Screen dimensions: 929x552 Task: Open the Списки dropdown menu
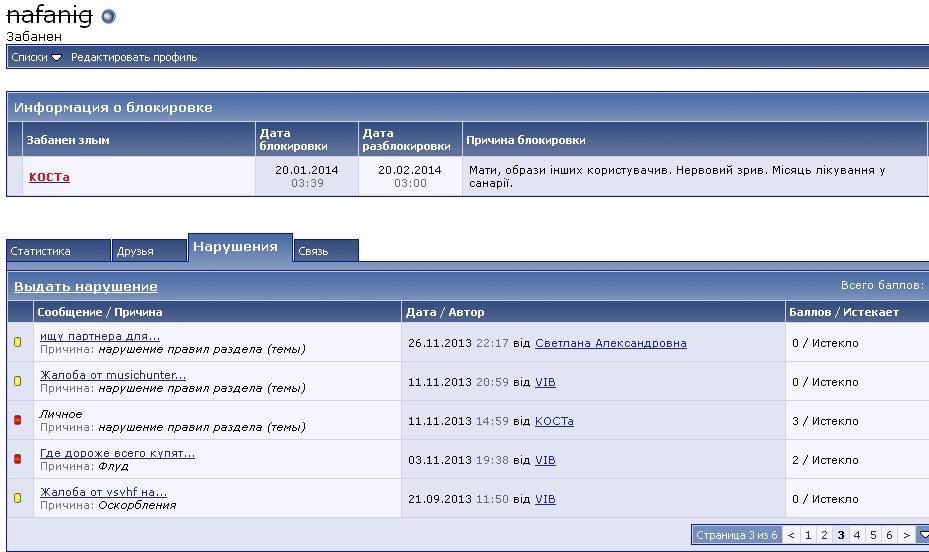tap(36, 57)
